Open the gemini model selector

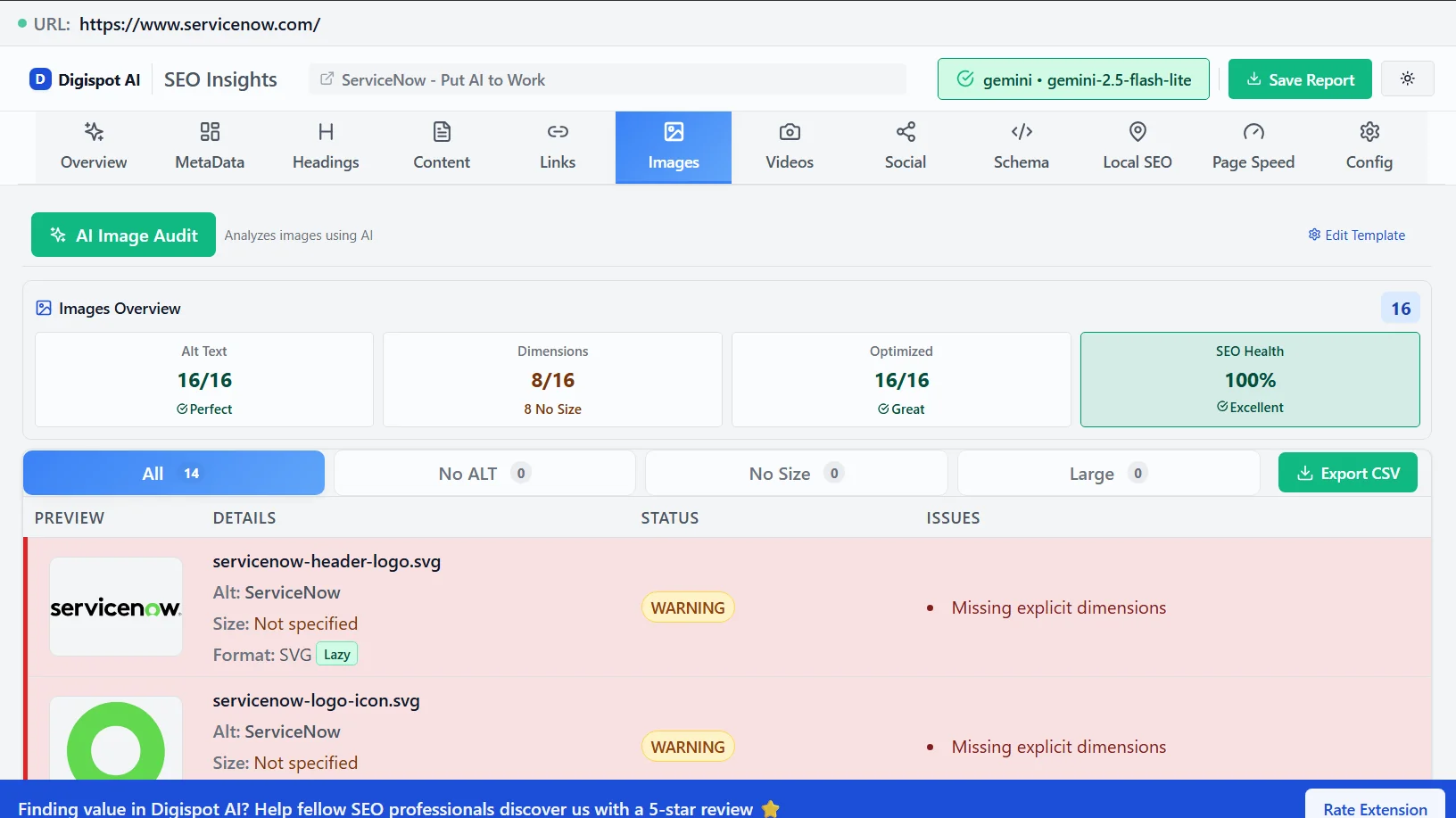1073,78
